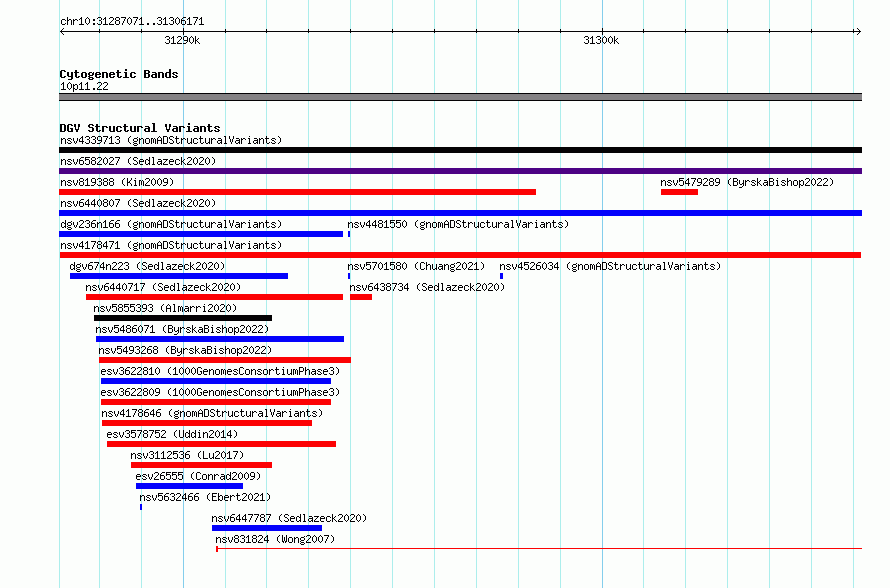This screenshot has height=588, width=890.
Task: Open variant nsv6582027 (Sedlazeck2020) label
Action: 138,161
